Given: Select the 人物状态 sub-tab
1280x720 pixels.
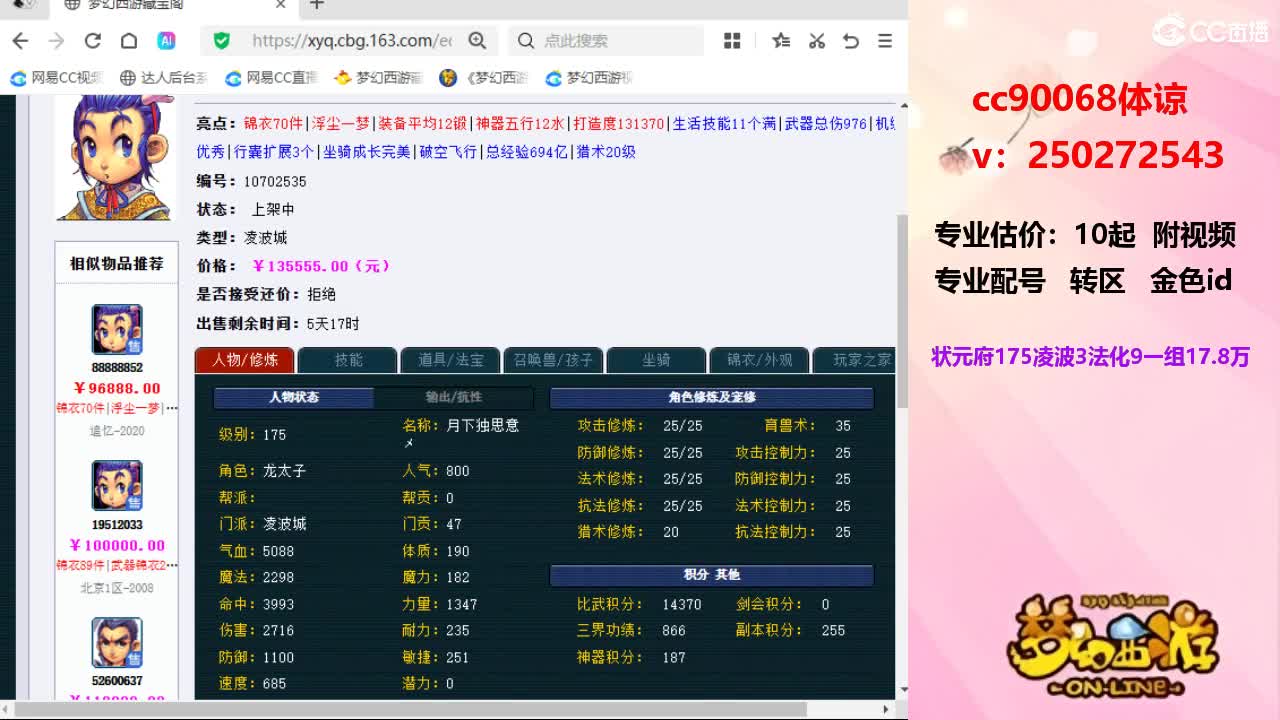Looking at the screenshot, I should pyautogui.click(x=294, y=397).
